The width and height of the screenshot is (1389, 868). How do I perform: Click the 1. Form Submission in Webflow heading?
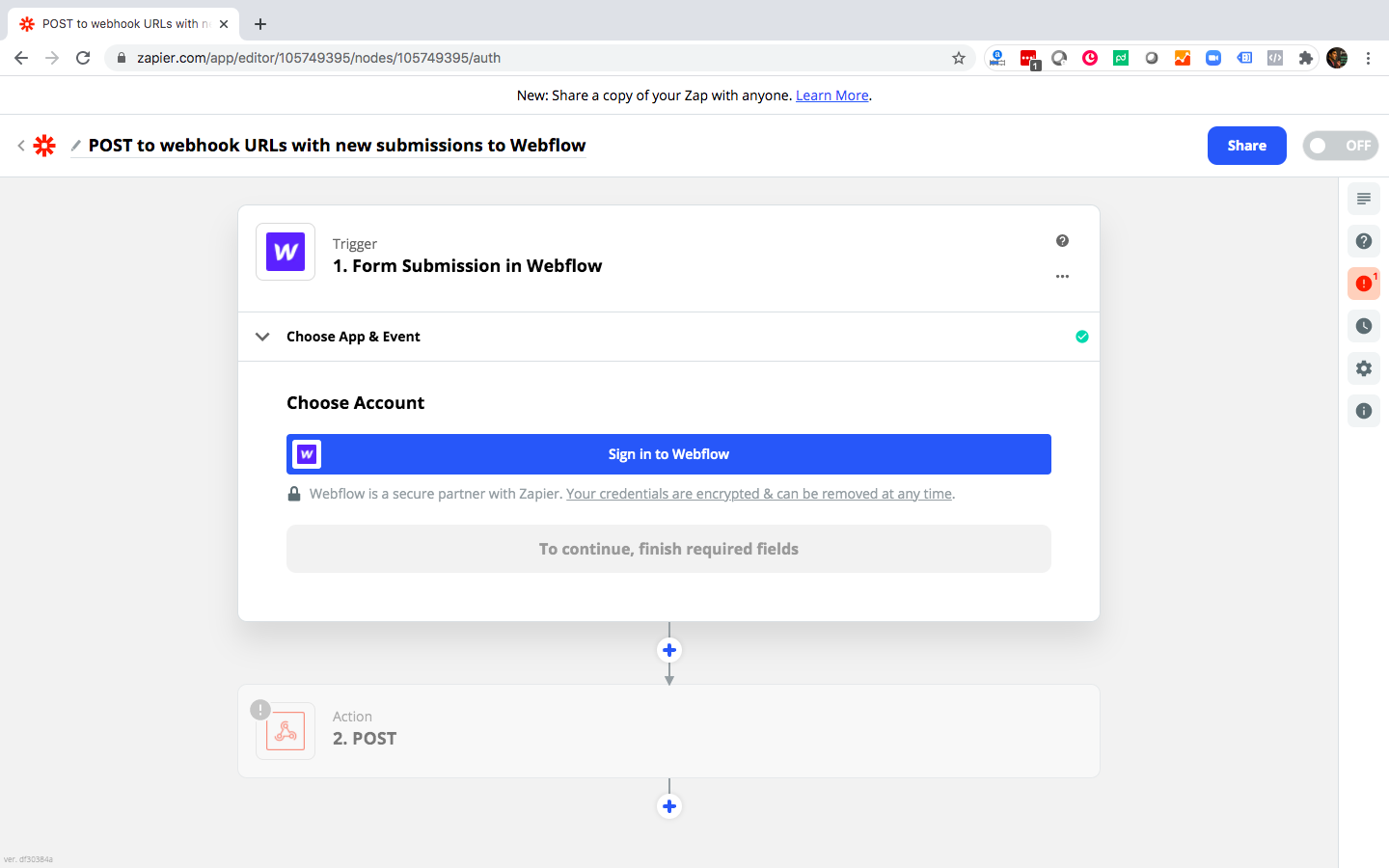click(x=467, y=266)
